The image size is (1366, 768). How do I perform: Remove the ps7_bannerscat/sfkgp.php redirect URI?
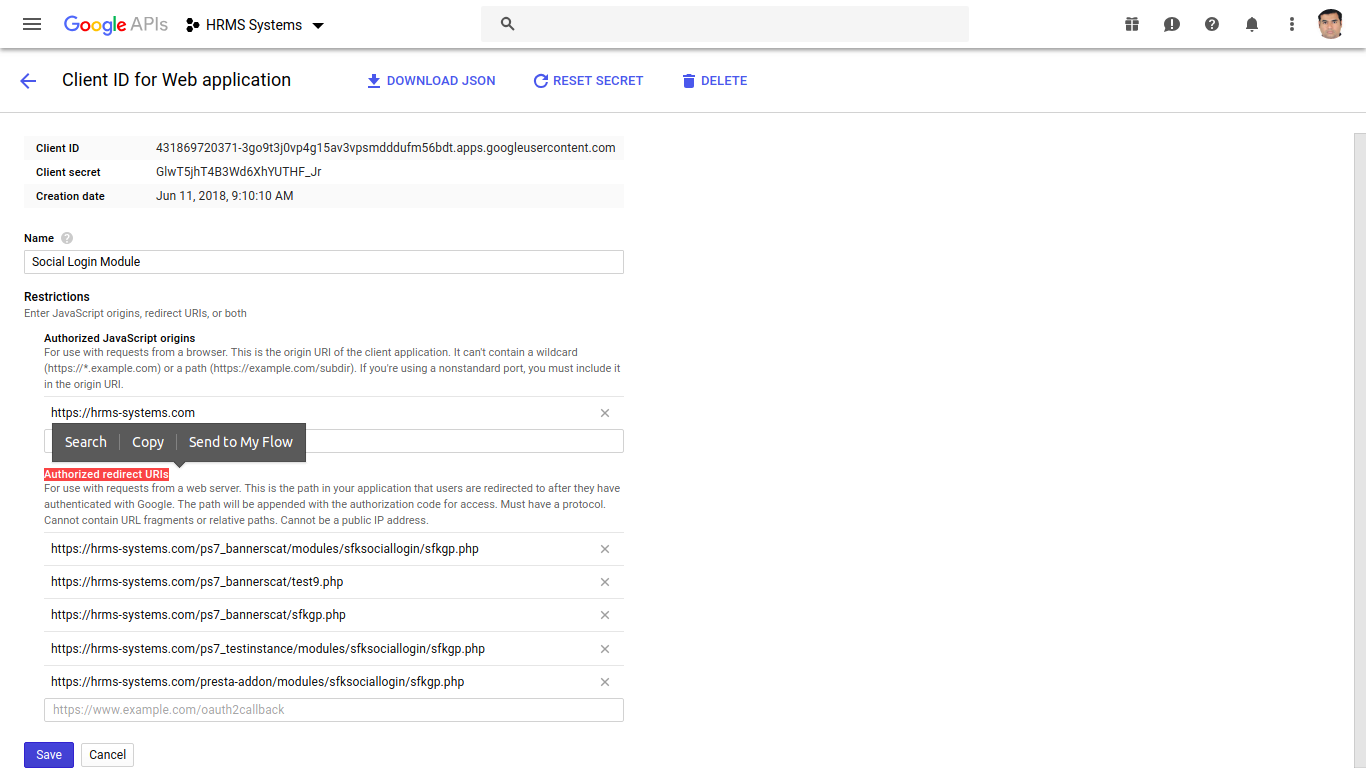(605, 615)
